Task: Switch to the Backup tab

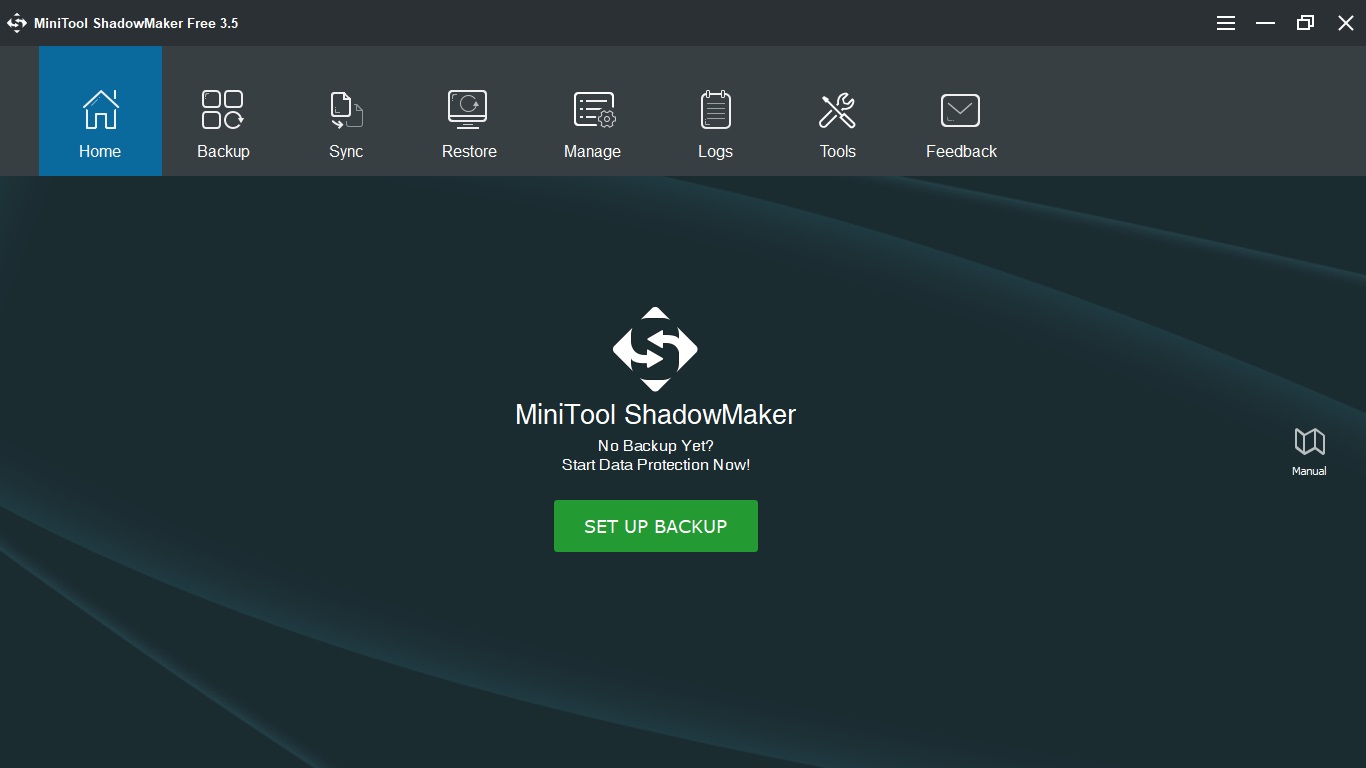Action: tap(223, 111)
